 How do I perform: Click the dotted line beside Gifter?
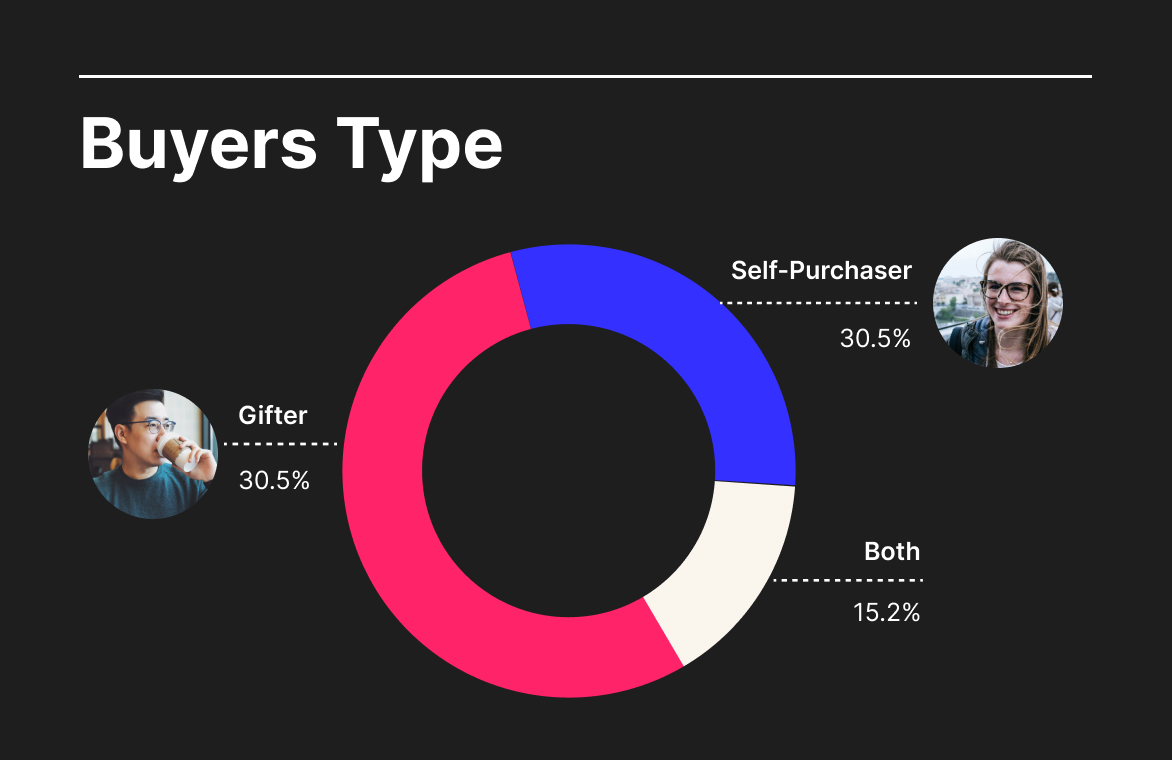pos(281,443)
